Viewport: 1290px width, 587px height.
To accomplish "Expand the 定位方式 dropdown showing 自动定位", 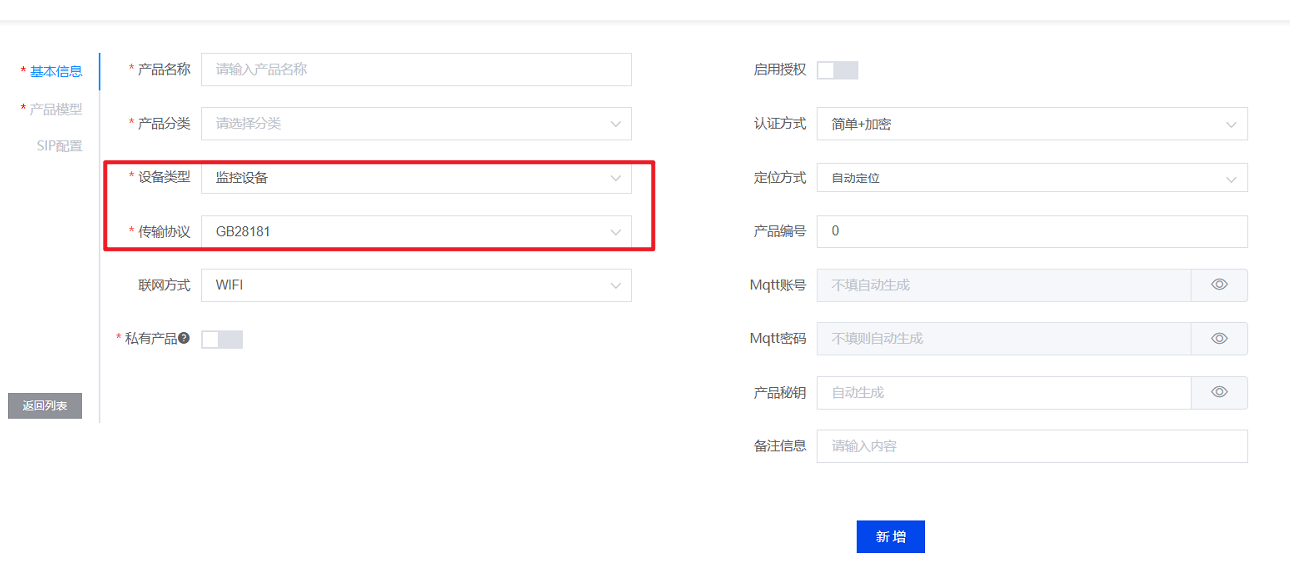I will click(x=1031, y=178).
